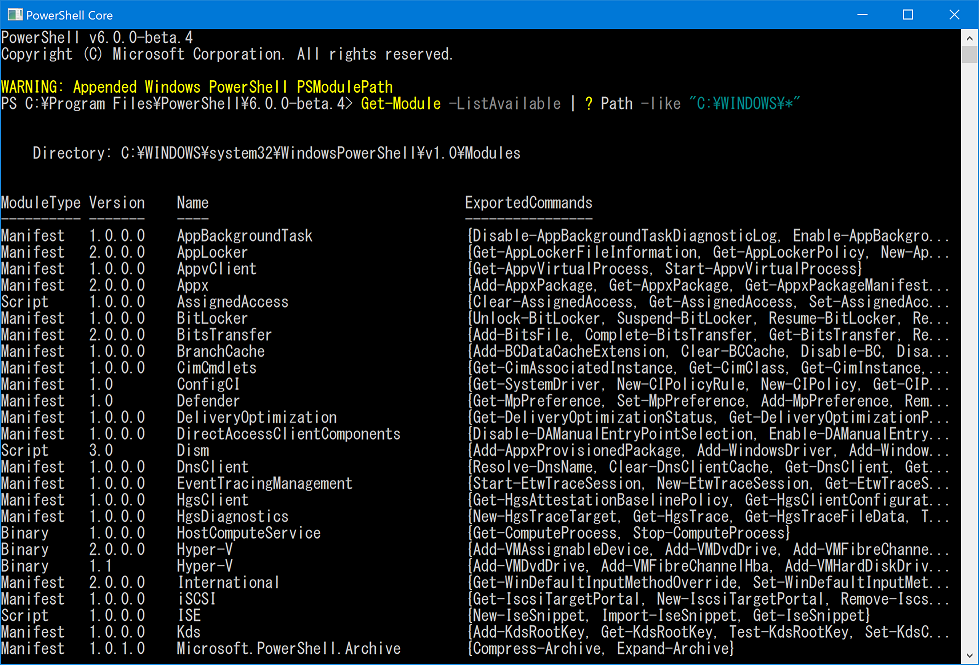Click the DirectAccessClientComponents module name

[x=288, y=434]
